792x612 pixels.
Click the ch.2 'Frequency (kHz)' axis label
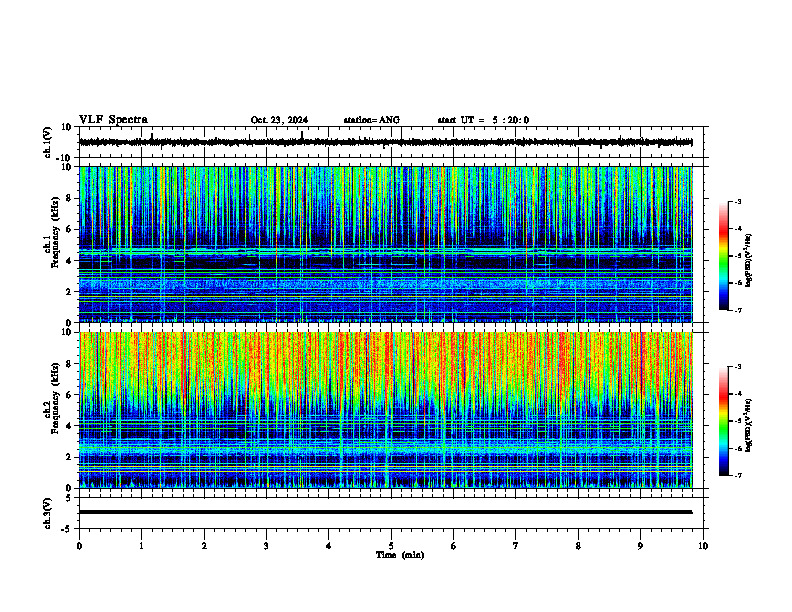click(56, 397)
